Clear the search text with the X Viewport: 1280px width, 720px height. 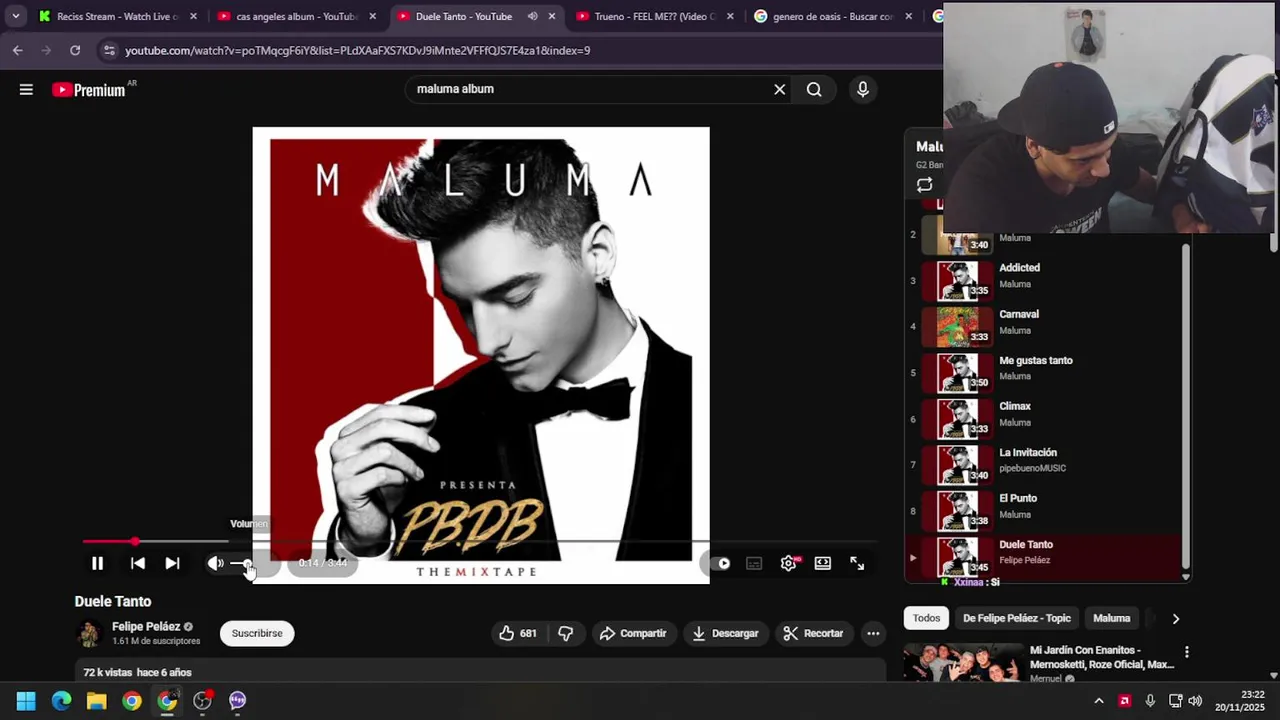780,90
